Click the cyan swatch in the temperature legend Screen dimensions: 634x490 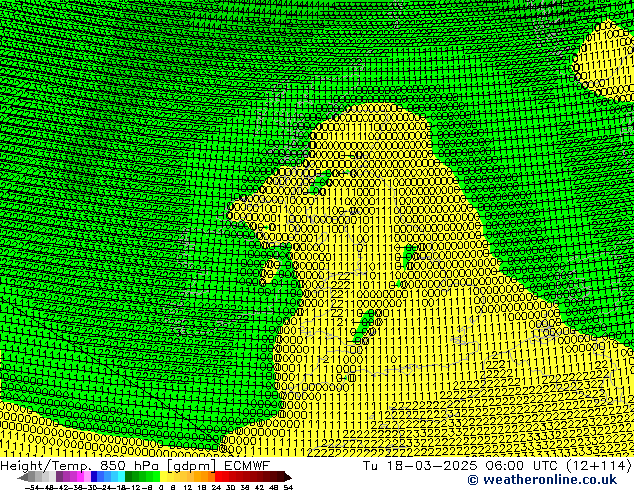[121, 477]
